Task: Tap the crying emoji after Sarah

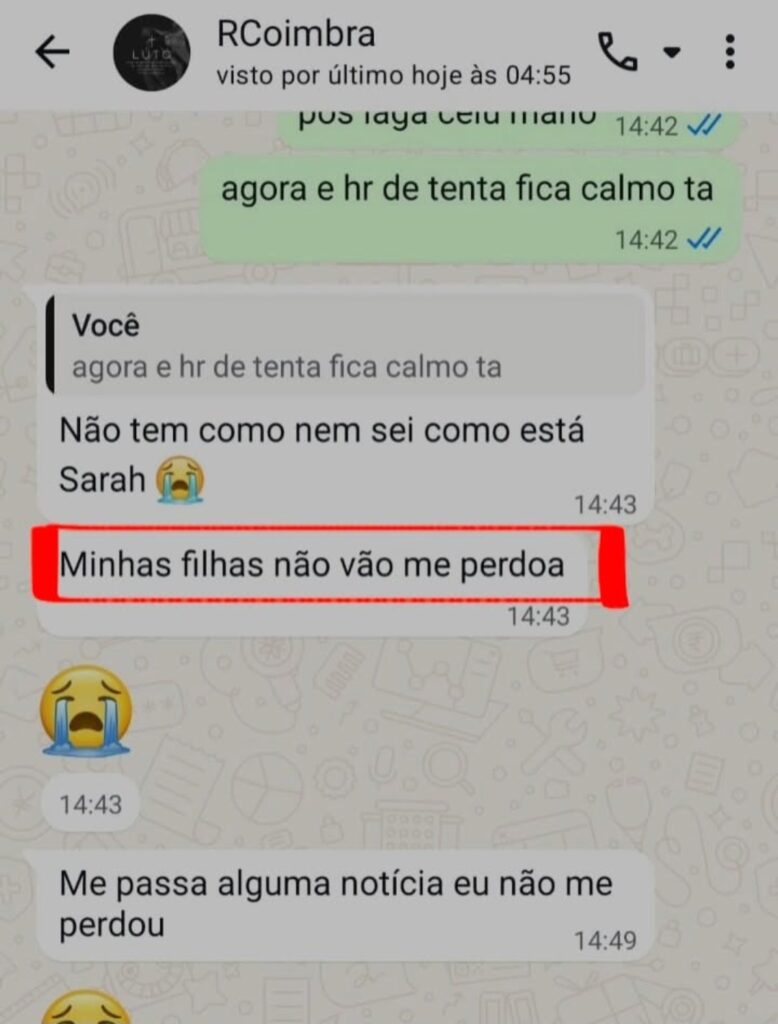Action: [180, 479]
